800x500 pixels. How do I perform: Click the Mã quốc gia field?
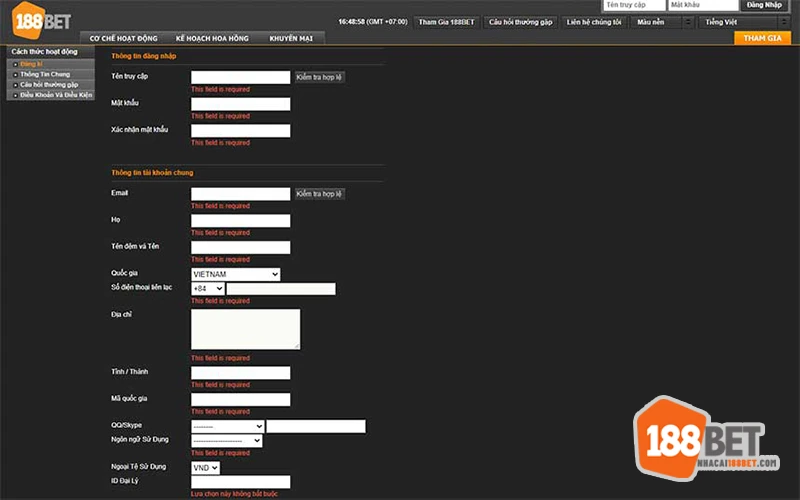[x=240, y=399]
